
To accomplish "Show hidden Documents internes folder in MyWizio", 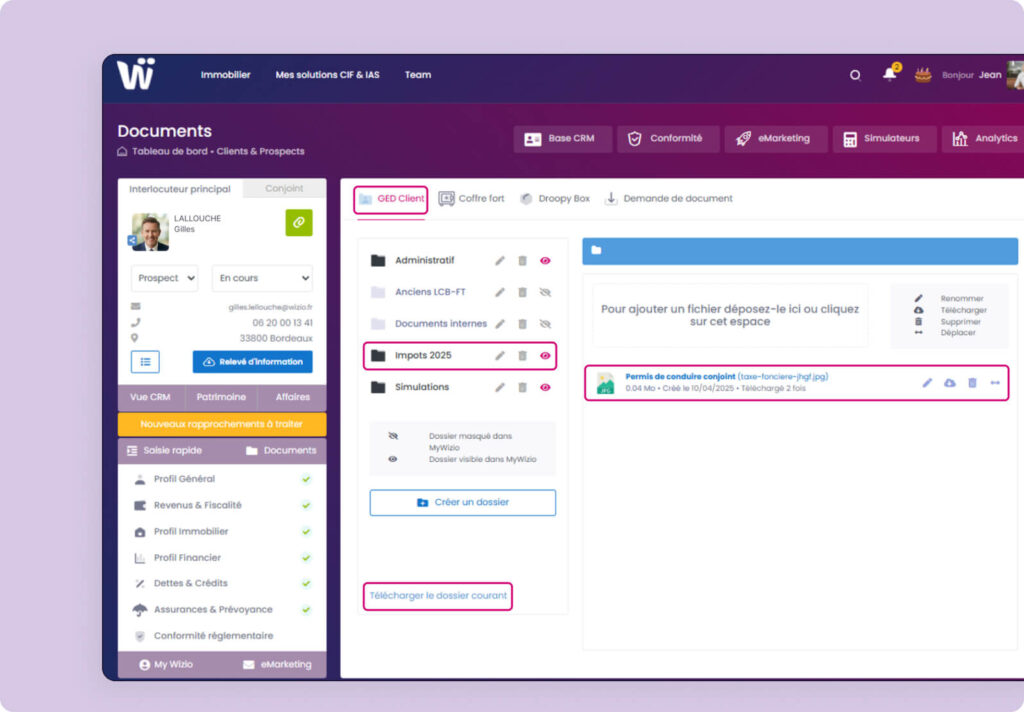I will tap(545, 323).
